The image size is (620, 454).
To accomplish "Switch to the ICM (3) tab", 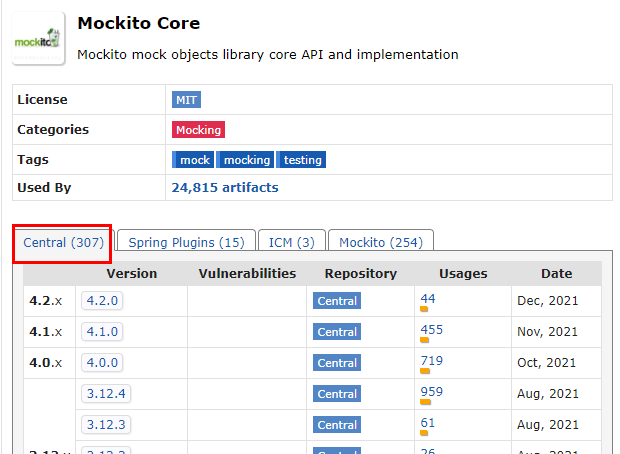I will click(292, 242).
